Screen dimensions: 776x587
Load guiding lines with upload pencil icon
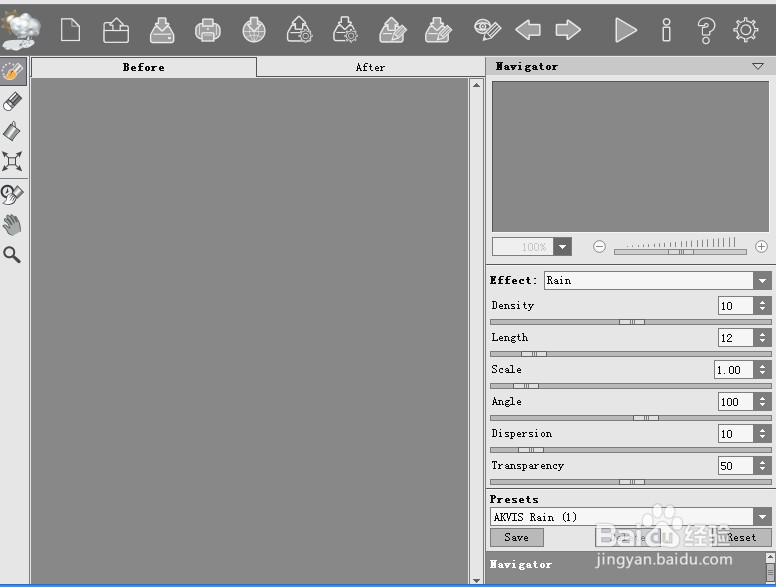(x=392, y=30)
